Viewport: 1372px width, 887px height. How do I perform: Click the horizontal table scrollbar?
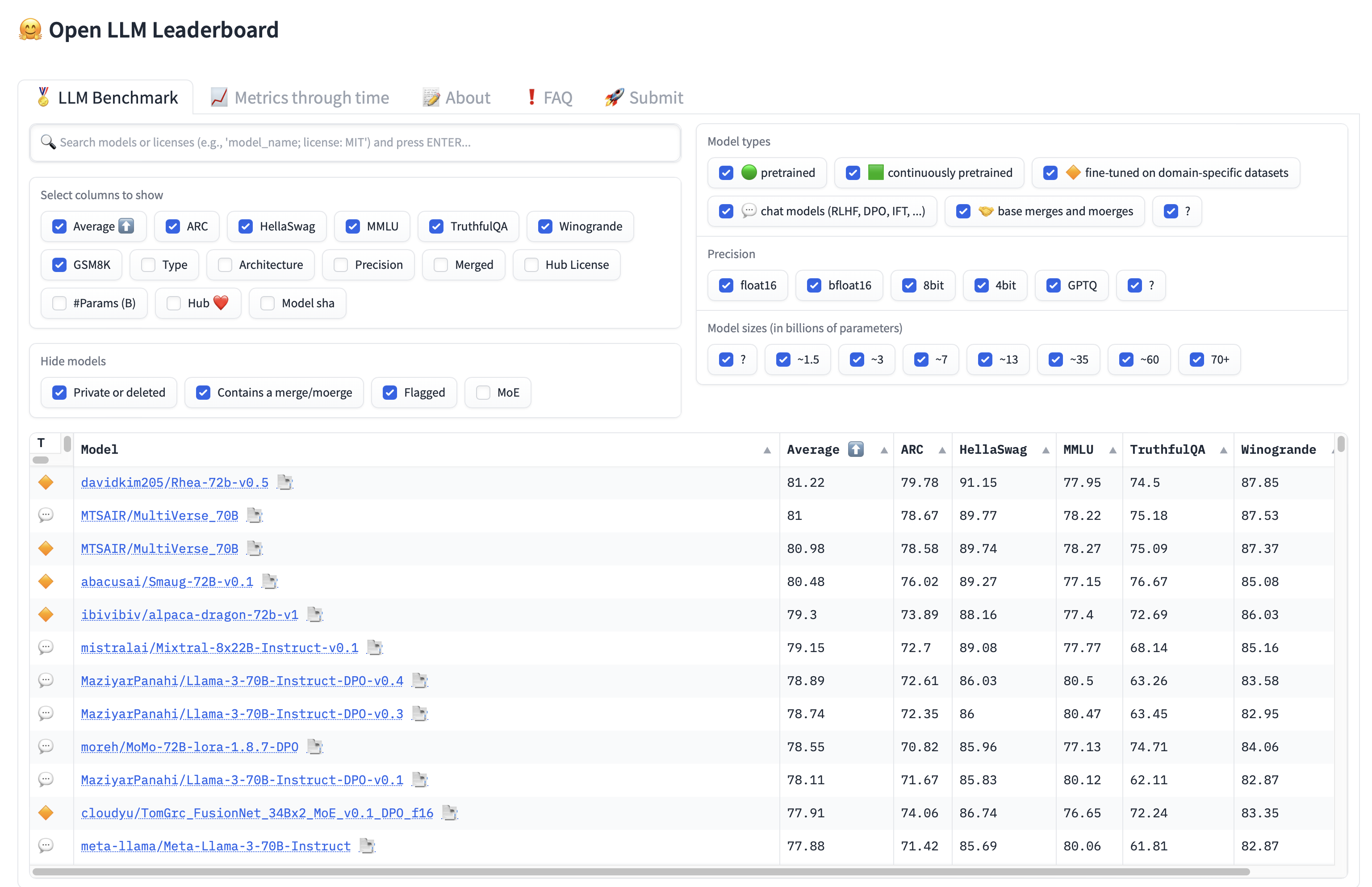[640, 871]
